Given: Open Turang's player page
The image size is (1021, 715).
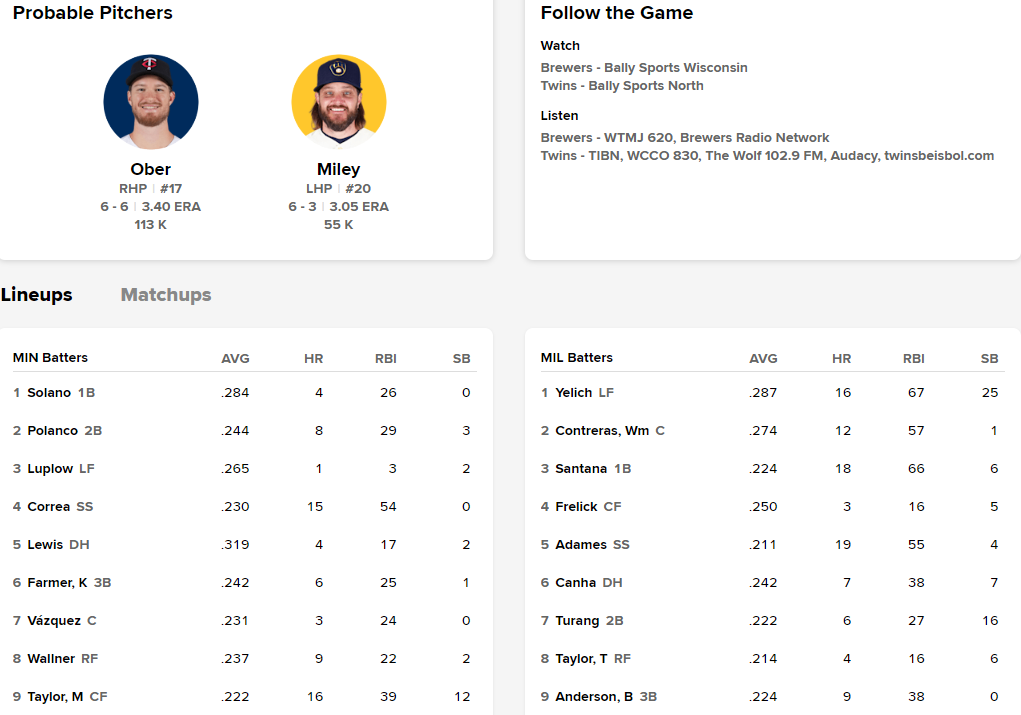Looking at the screenshot, I should click(x=578, y=621).
